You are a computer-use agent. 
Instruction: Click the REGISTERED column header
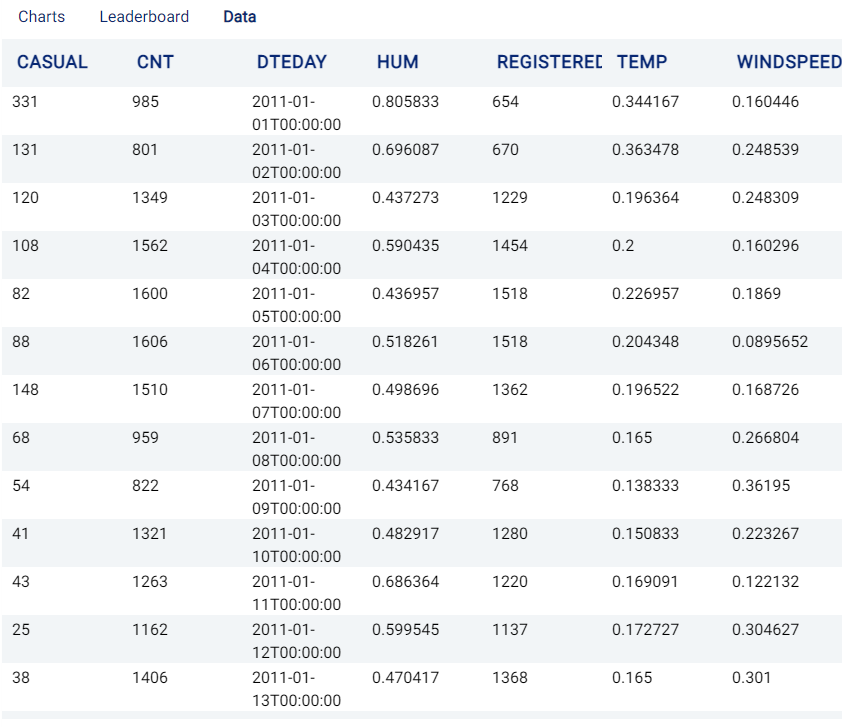tap(549, 62)
